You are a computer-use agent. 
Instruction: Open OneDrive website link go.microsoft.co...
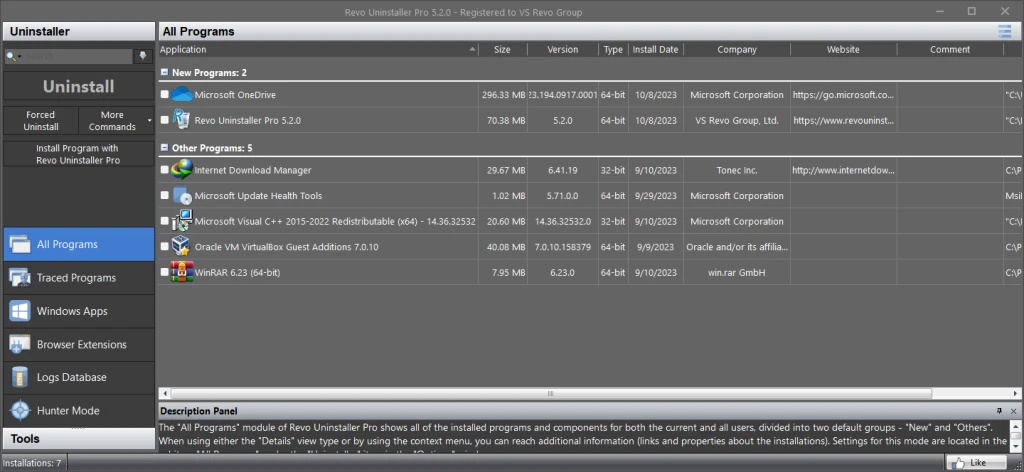coord(843,95)
